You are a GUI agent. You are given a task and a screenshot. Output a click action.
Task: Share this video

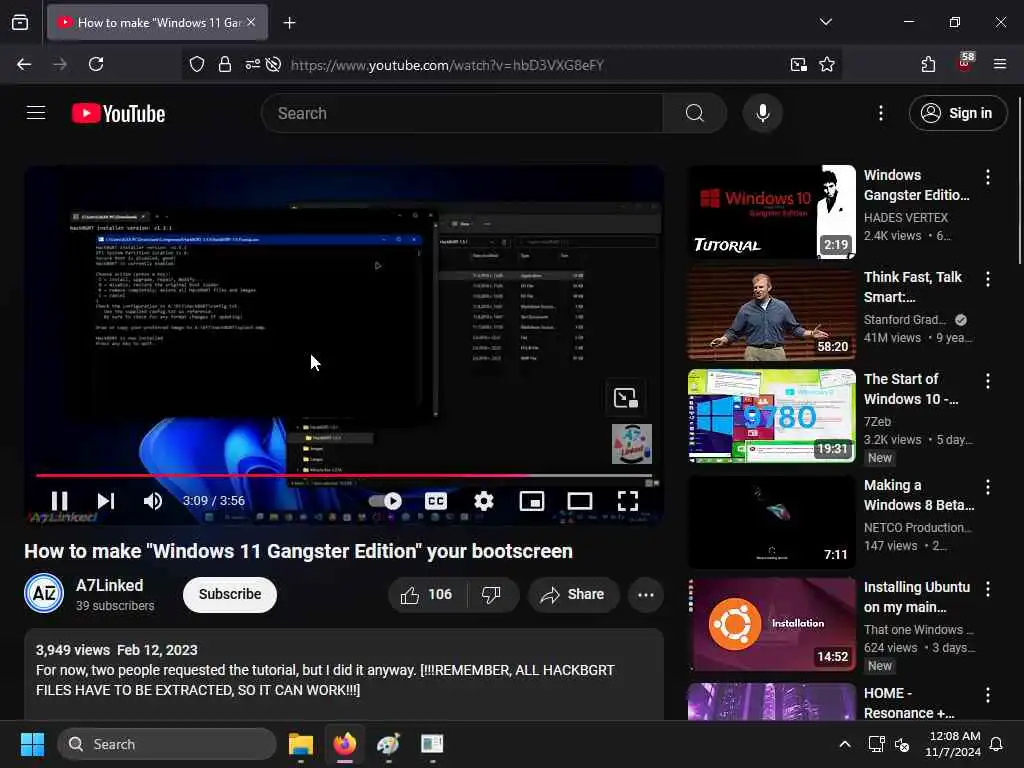pyautogui.click(x=573, y=594)
